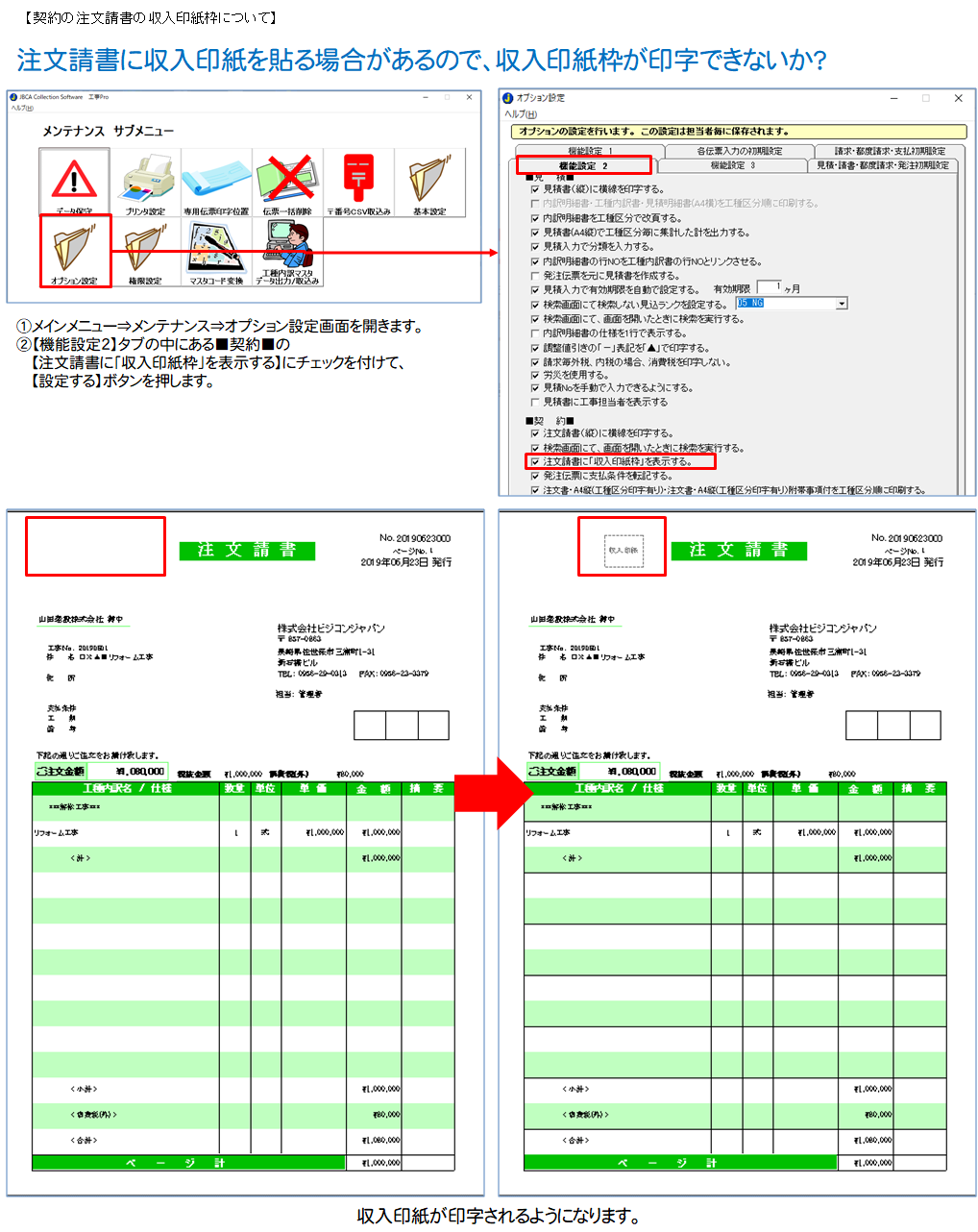This screenshot has width=978, height=1232.
Task: Click the 専用伝票印字位置 icon
Action: (216, 183)
